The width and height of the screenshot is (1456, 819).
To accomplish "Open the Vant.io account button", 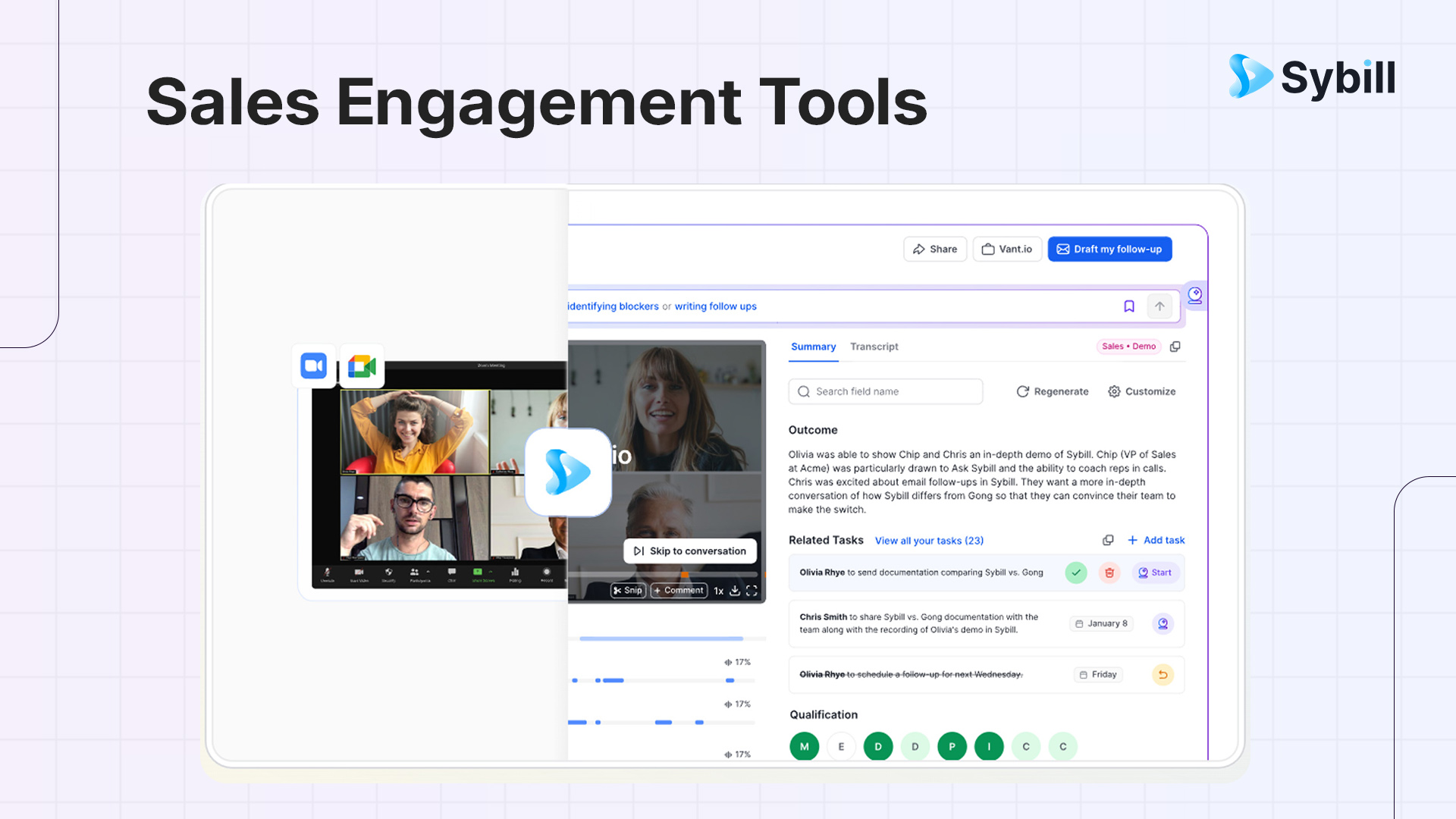I will 1007,249.
